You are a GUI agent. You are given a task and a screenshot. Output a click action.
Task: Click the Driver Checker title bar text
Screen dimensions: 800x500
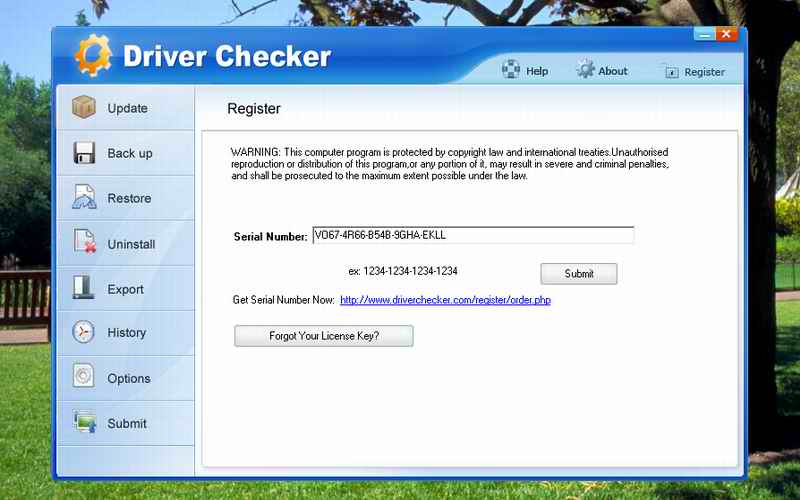pyautogui.click(x=226, y=56)
